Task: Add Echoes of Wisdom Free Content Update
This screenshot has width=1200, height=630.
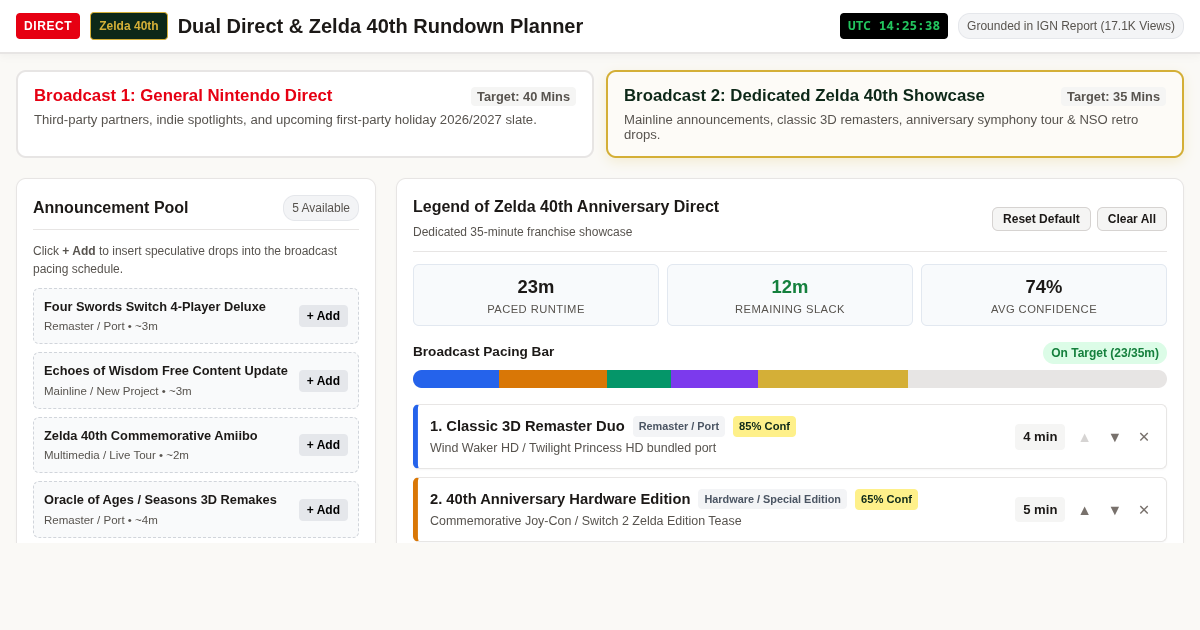Action: (x=323, y=381)
